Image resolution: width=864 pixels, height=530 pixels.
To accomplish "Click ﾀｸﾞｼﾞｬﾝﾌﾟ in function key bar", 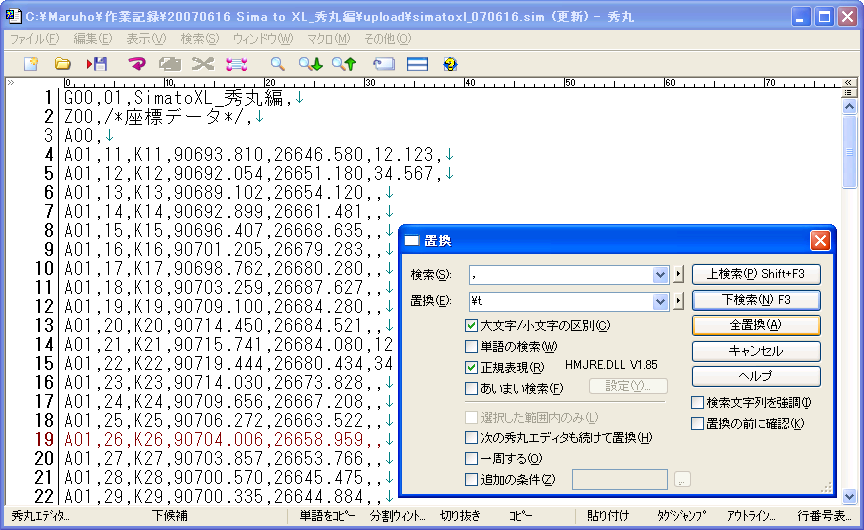I will (681, 516).
